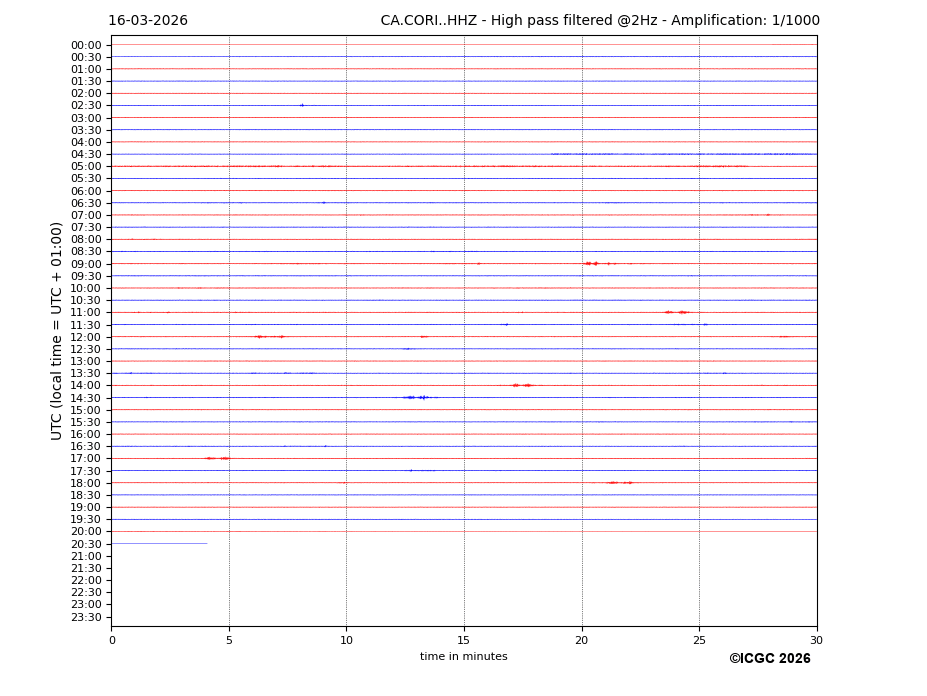This screenshot has width=927, height=696.
Task: Click the ©ICGC 2026 copyright text
Action: point(769,658)
